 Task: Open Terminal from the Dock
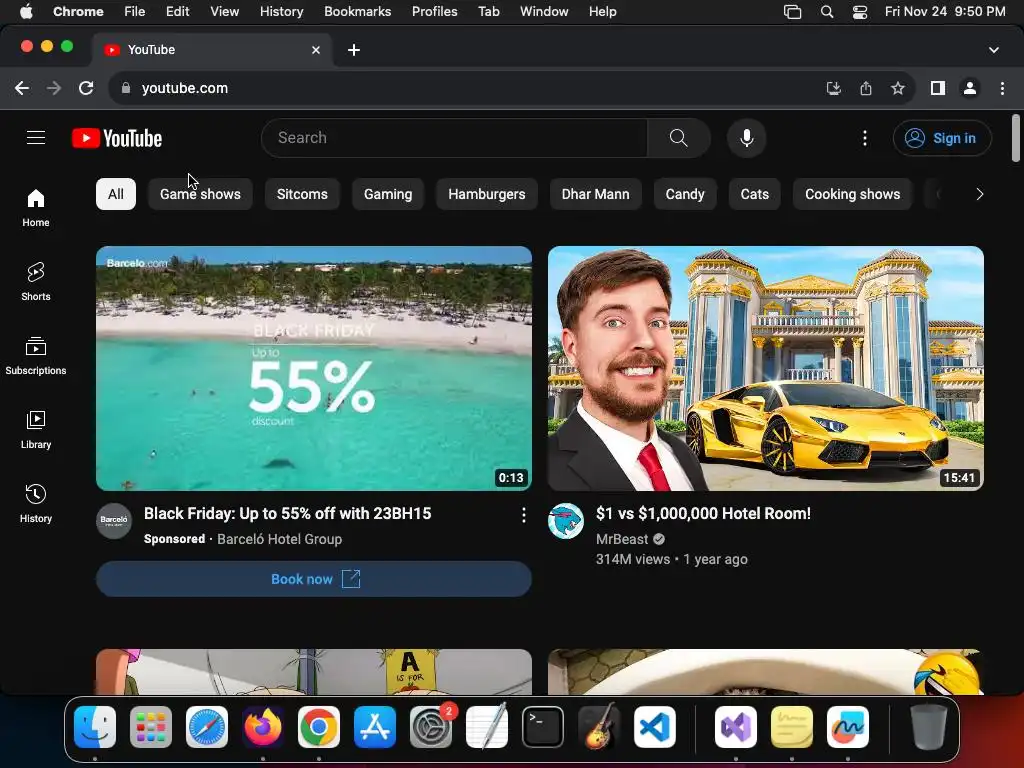[543, 727]
